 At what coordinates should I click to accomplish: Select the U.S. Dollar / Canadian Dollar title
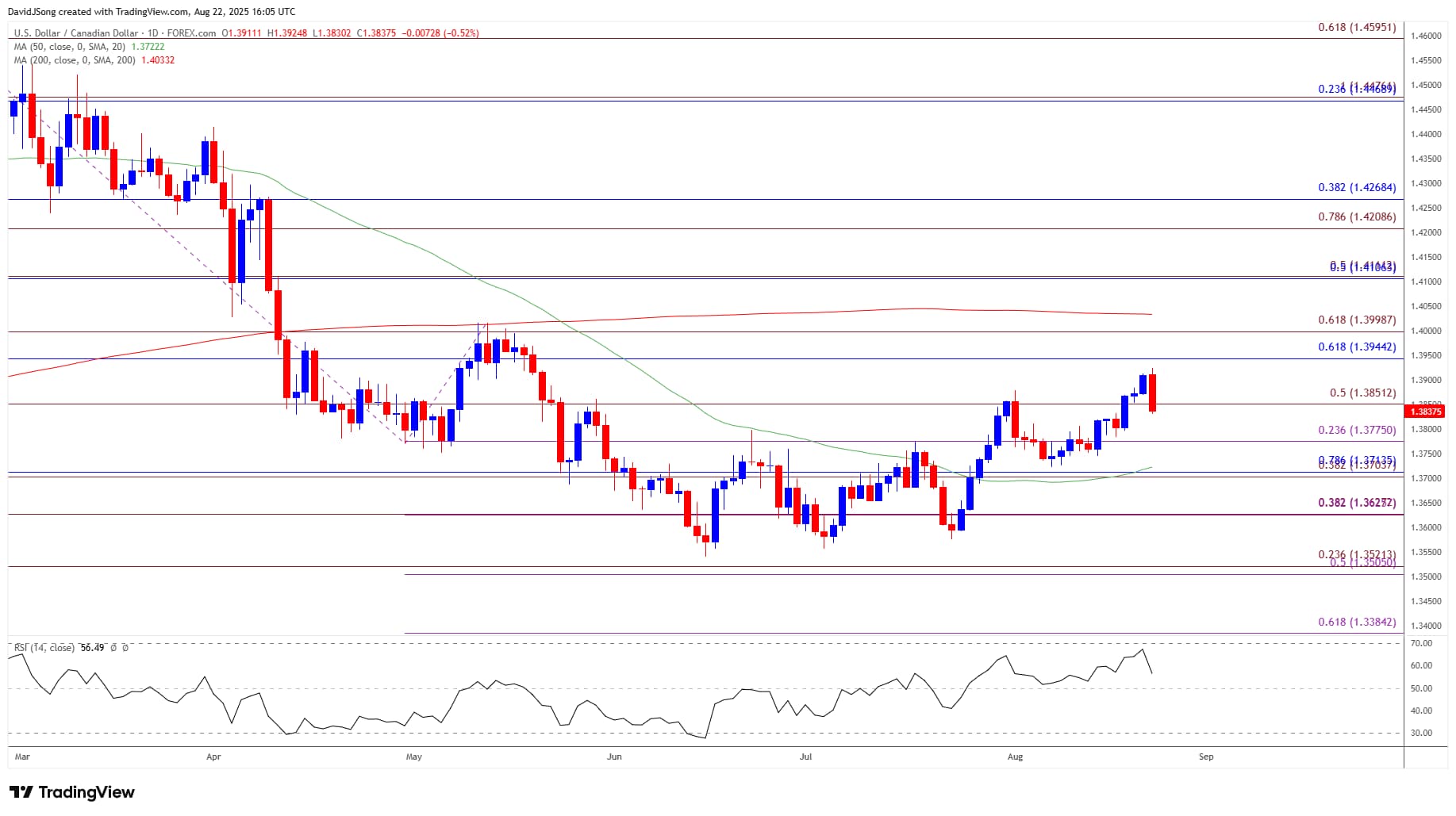point(76,33)
